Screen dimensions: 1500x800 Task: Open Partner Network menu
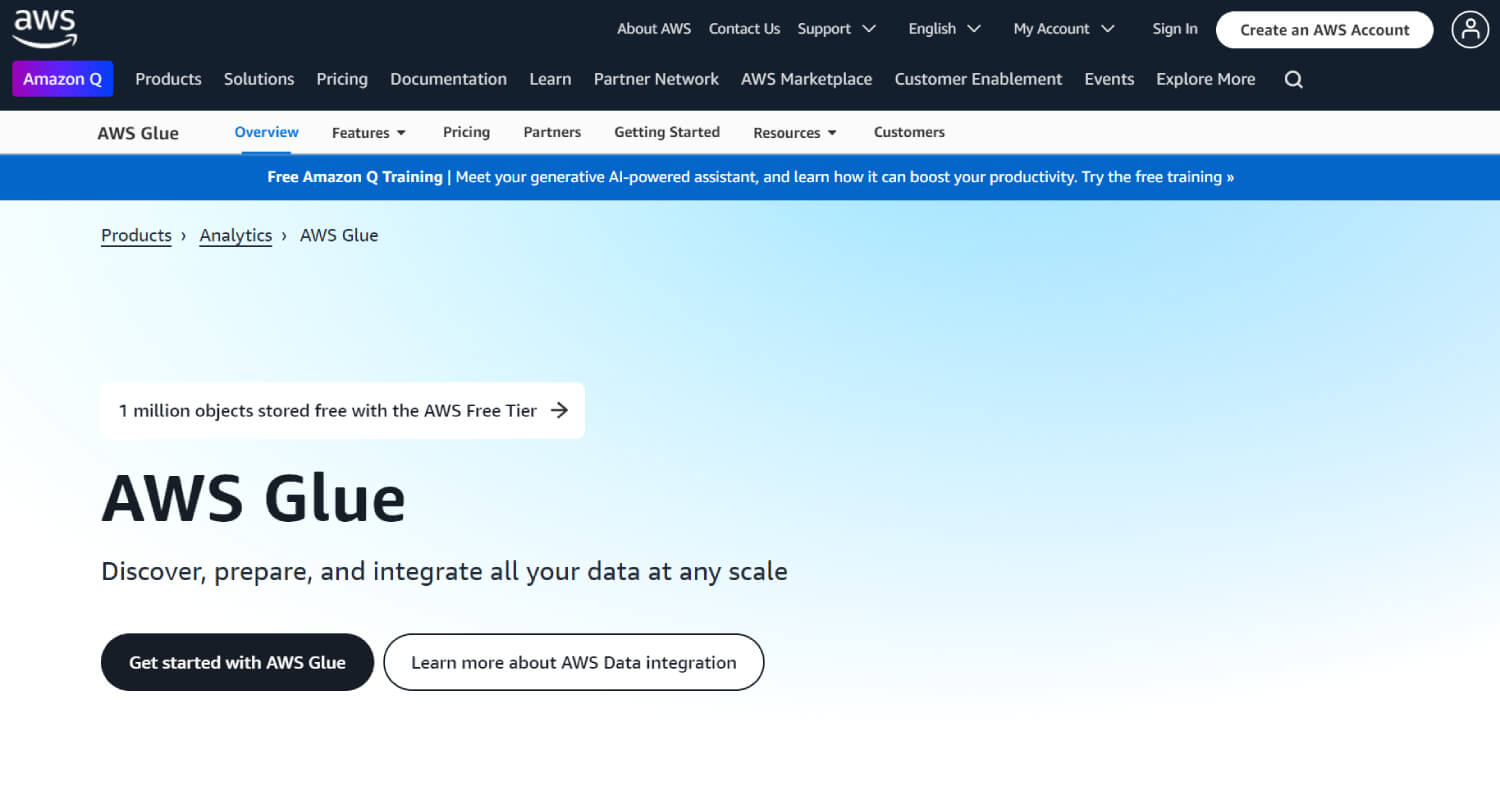(656, 79)
